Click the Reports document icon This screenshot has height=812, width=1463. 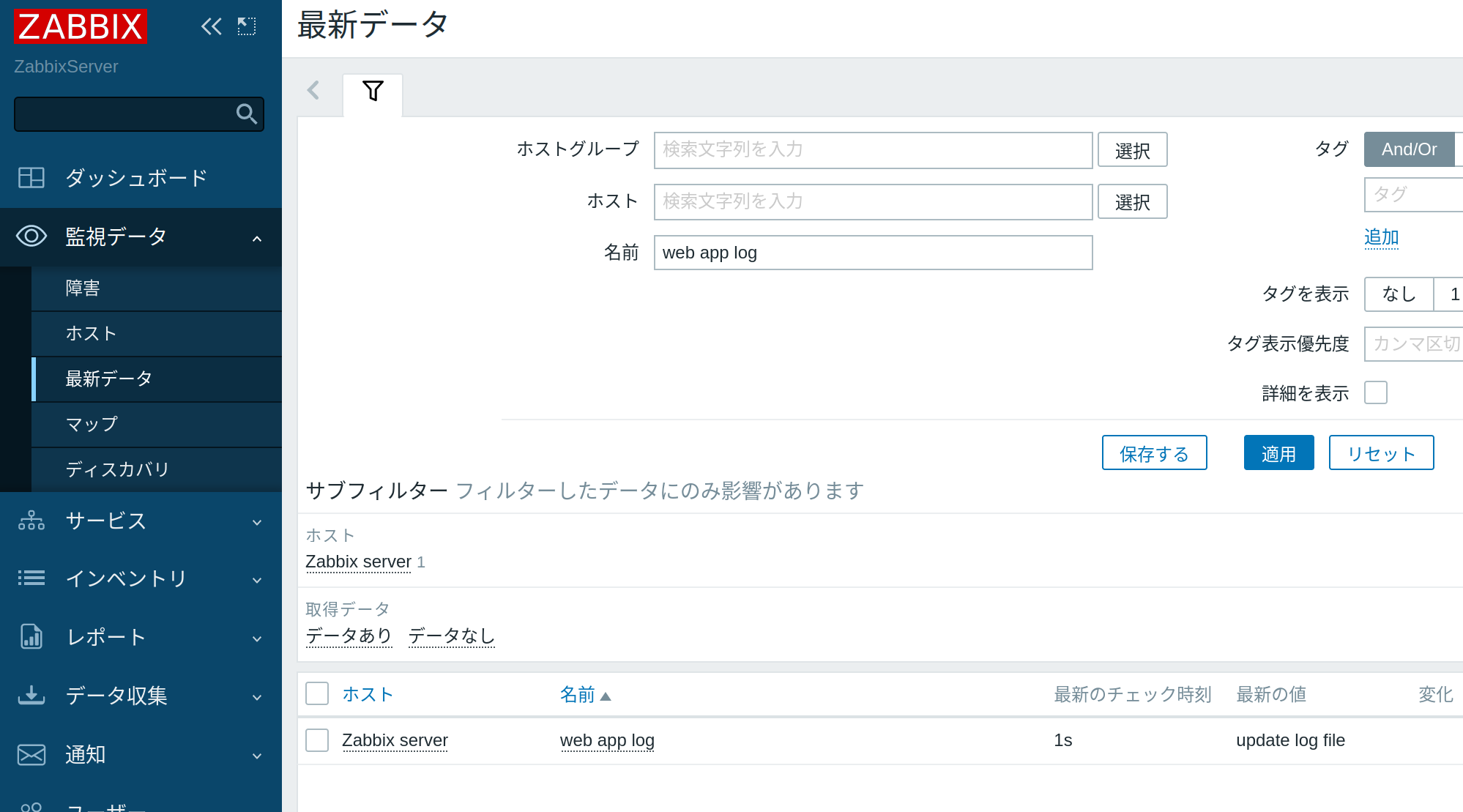(31, 637)
